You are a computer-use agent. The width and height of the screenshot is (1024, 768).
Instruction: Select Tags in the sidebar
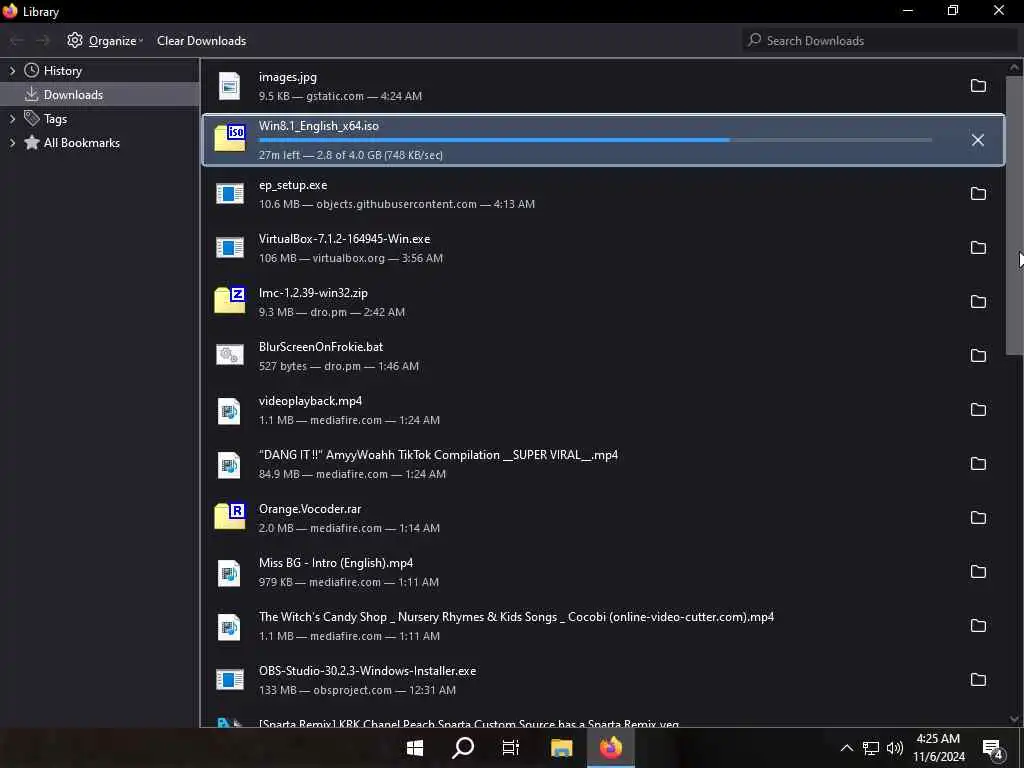click(56, 119)
